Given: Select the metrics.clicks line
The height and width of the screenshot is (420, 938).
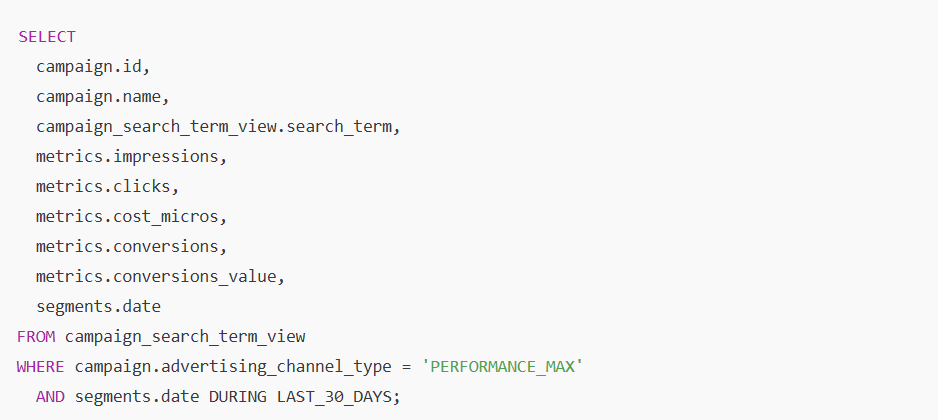Looking at the screenshot, I should point(107,187).
